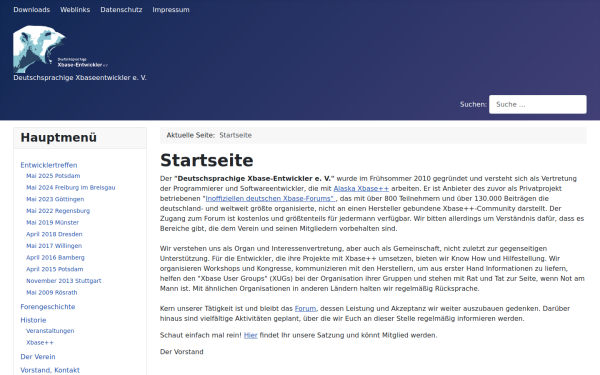The width and height of the screenshot is (600, 375).
Task: Click the Startseite page heading
Action: tap(207, 160)
